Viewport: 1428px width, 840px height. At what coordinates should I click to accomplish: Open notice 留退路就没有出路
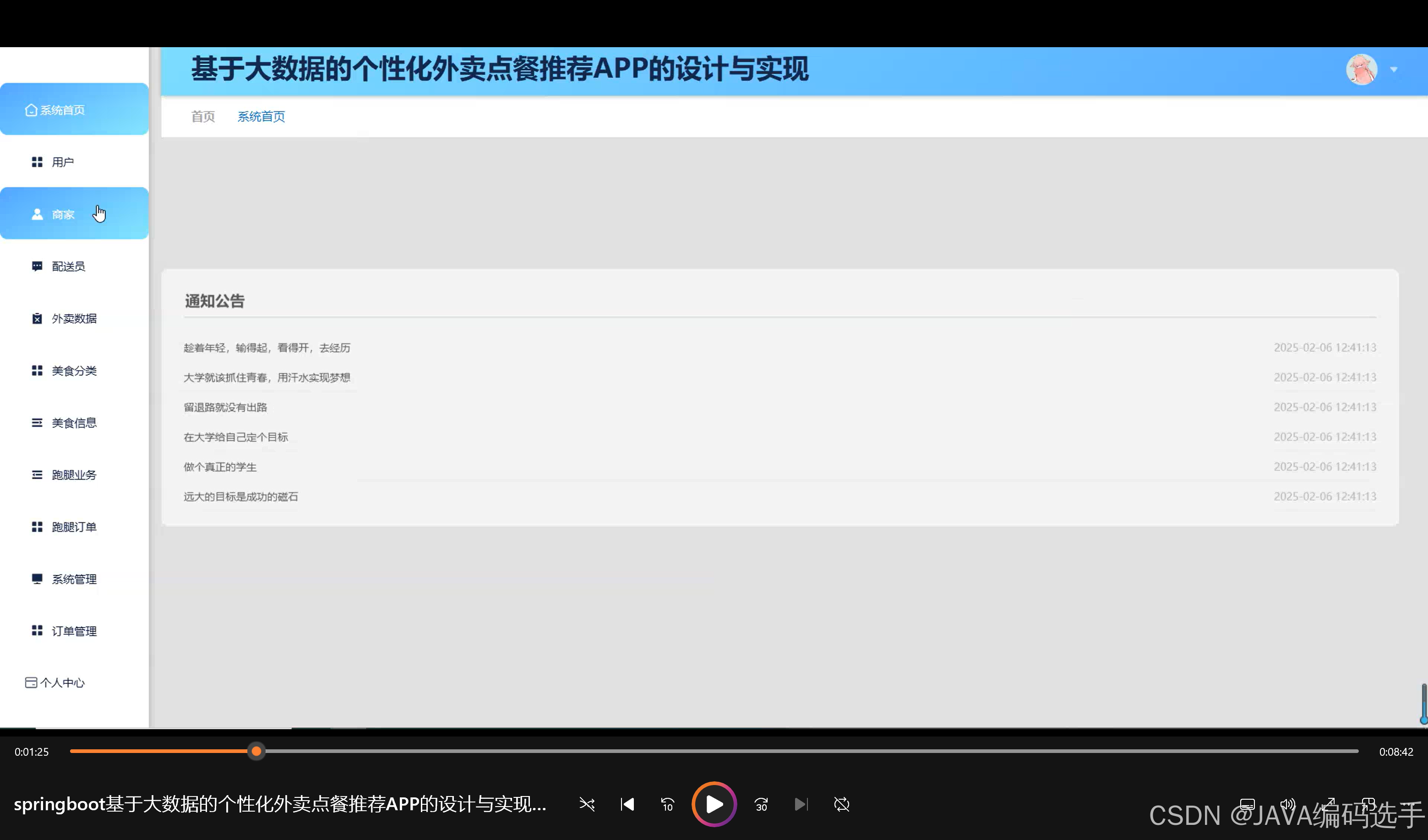click(225, 407)
